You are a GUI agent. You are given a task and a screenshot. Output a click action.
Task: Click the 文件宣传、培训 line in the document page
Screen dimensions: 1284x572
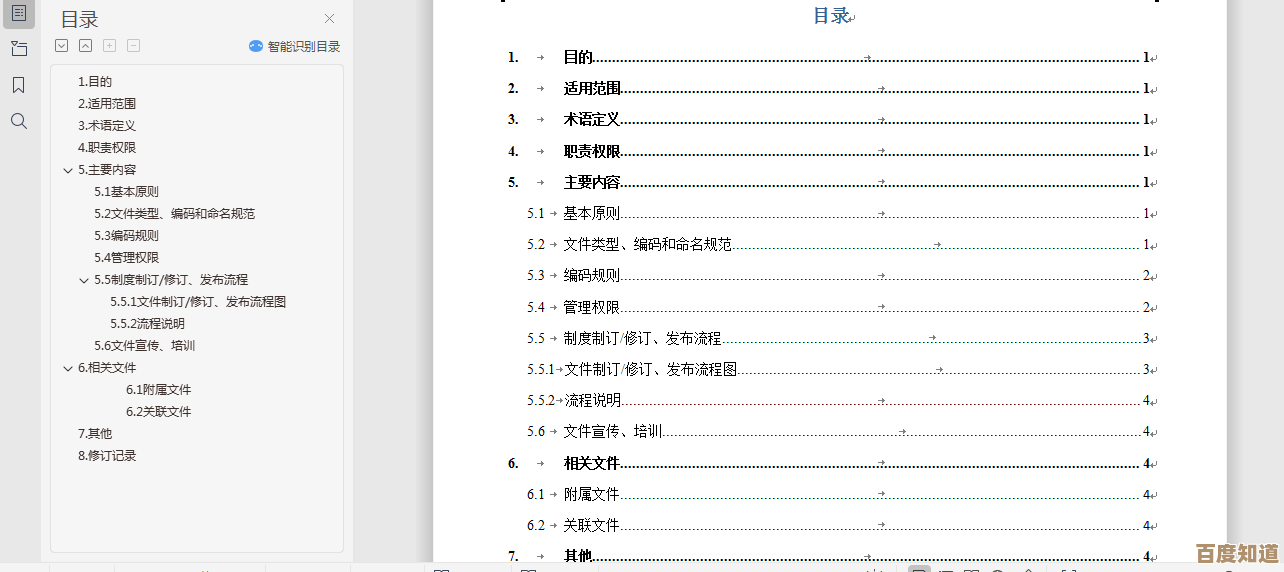(612, 432)
